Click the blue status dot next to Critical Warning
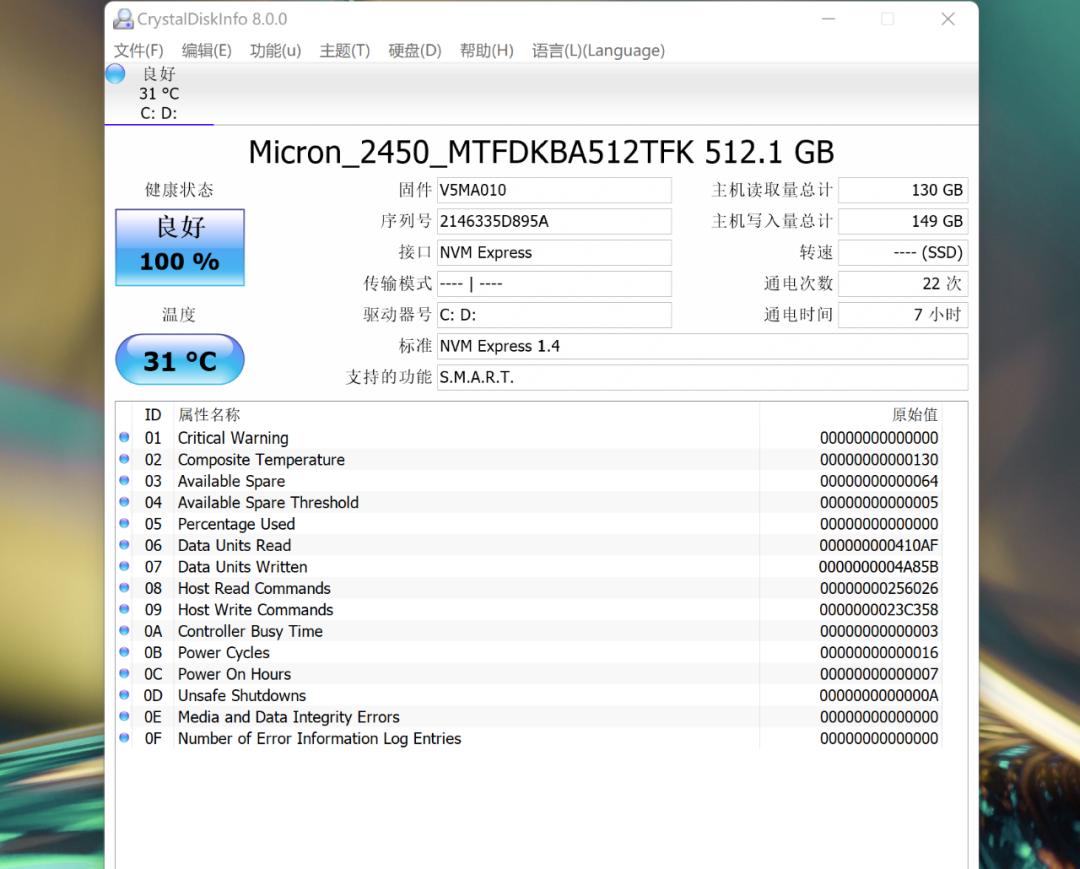Image resolution: width=1080 pixels, height=869 pixels. coord(123,437)
